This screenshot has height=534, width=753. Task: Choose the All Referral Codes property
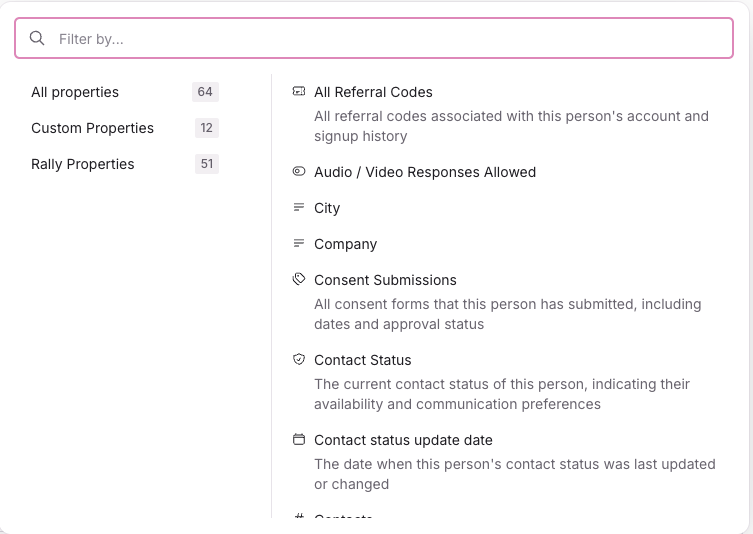373,92
